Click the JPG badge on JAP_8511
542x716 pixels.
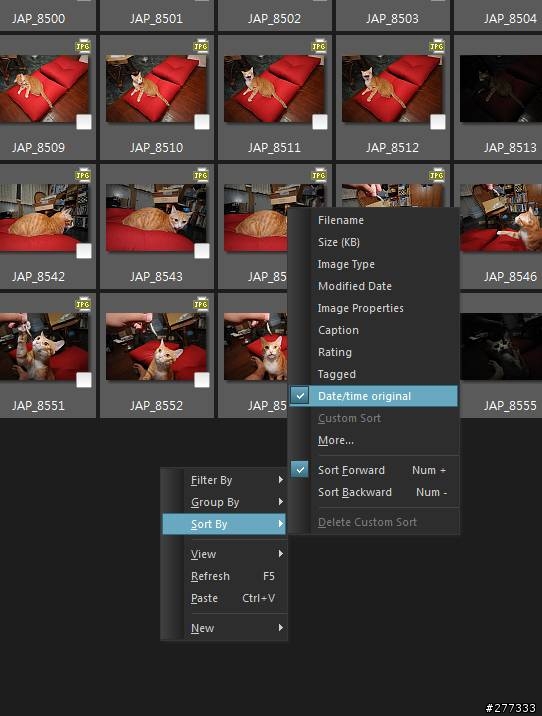319,47
